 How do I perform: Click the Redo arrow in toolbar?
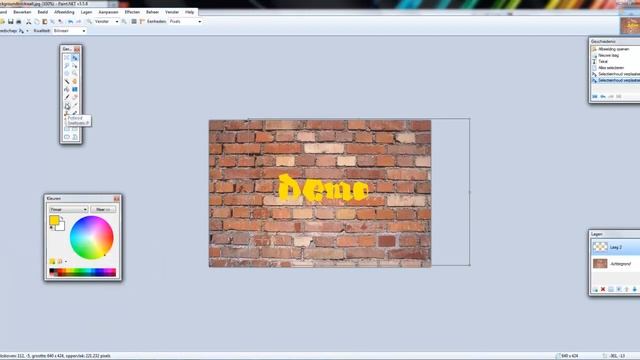[79, 21]
